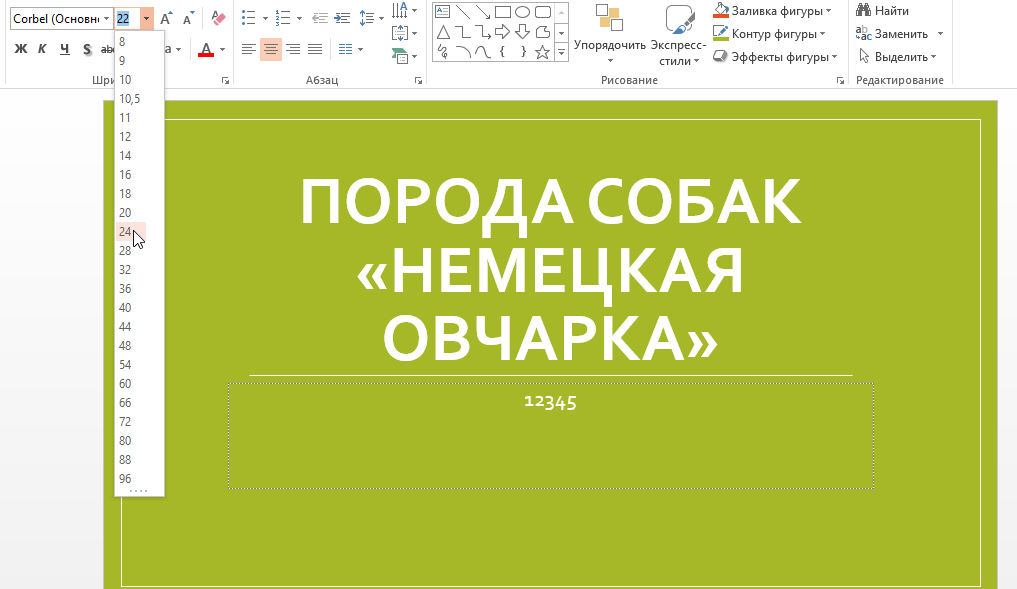Clear all formatting using the eraser icon
This screenshot has height=589, width=1017.
click(217, 18)
